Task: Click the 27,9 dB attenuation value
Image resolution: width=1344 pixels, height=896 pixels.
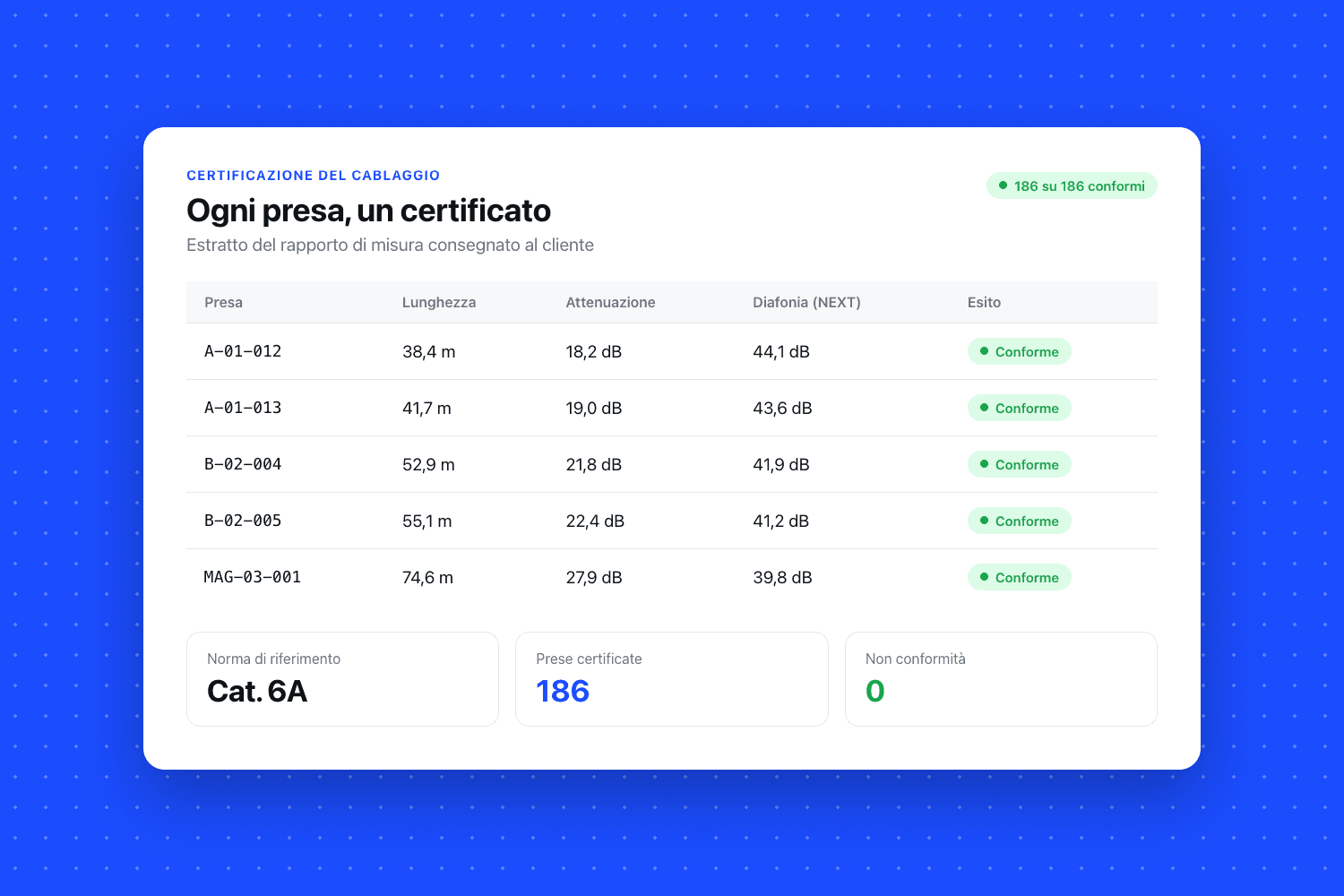Action: (593, 577)
